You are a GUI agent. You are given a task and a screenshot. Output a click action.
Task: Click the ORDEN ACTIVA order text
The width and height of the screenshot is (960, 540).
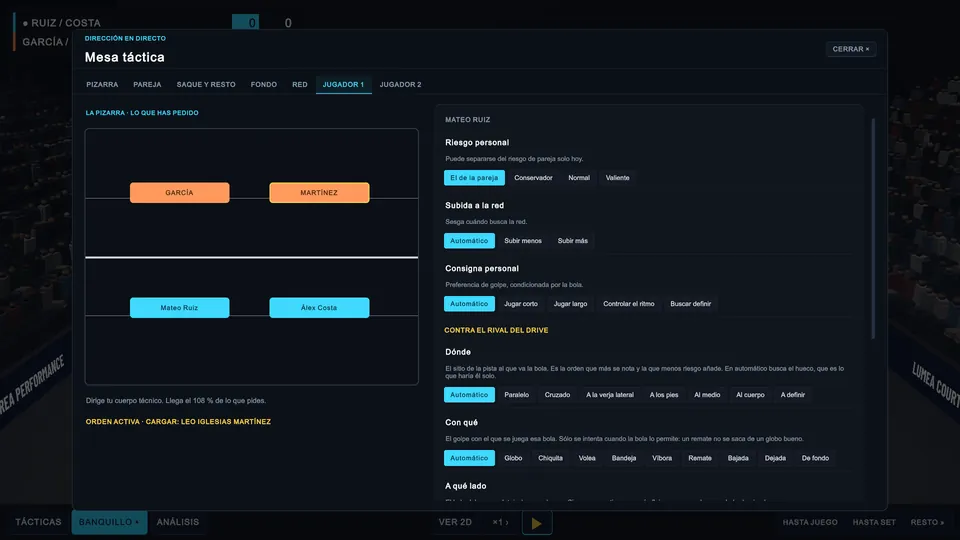[178, 422]
